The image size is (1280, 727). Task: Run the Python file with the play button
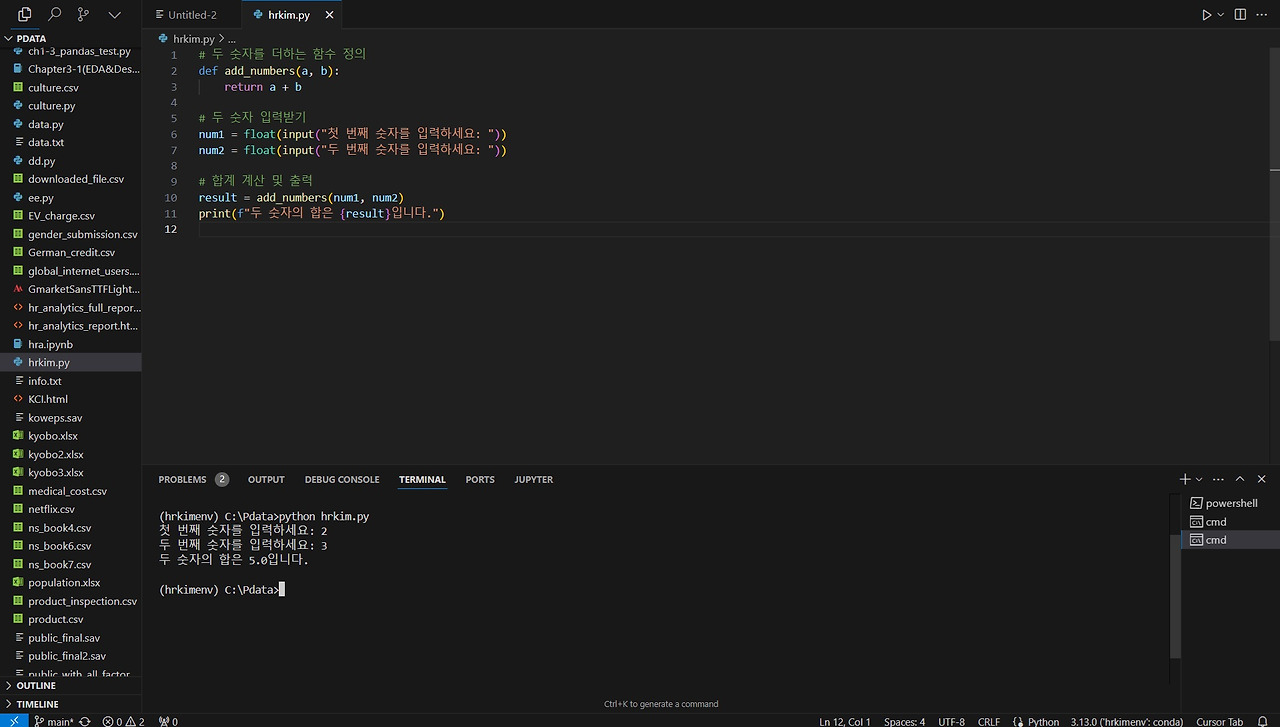click(x=1207, y=15)
